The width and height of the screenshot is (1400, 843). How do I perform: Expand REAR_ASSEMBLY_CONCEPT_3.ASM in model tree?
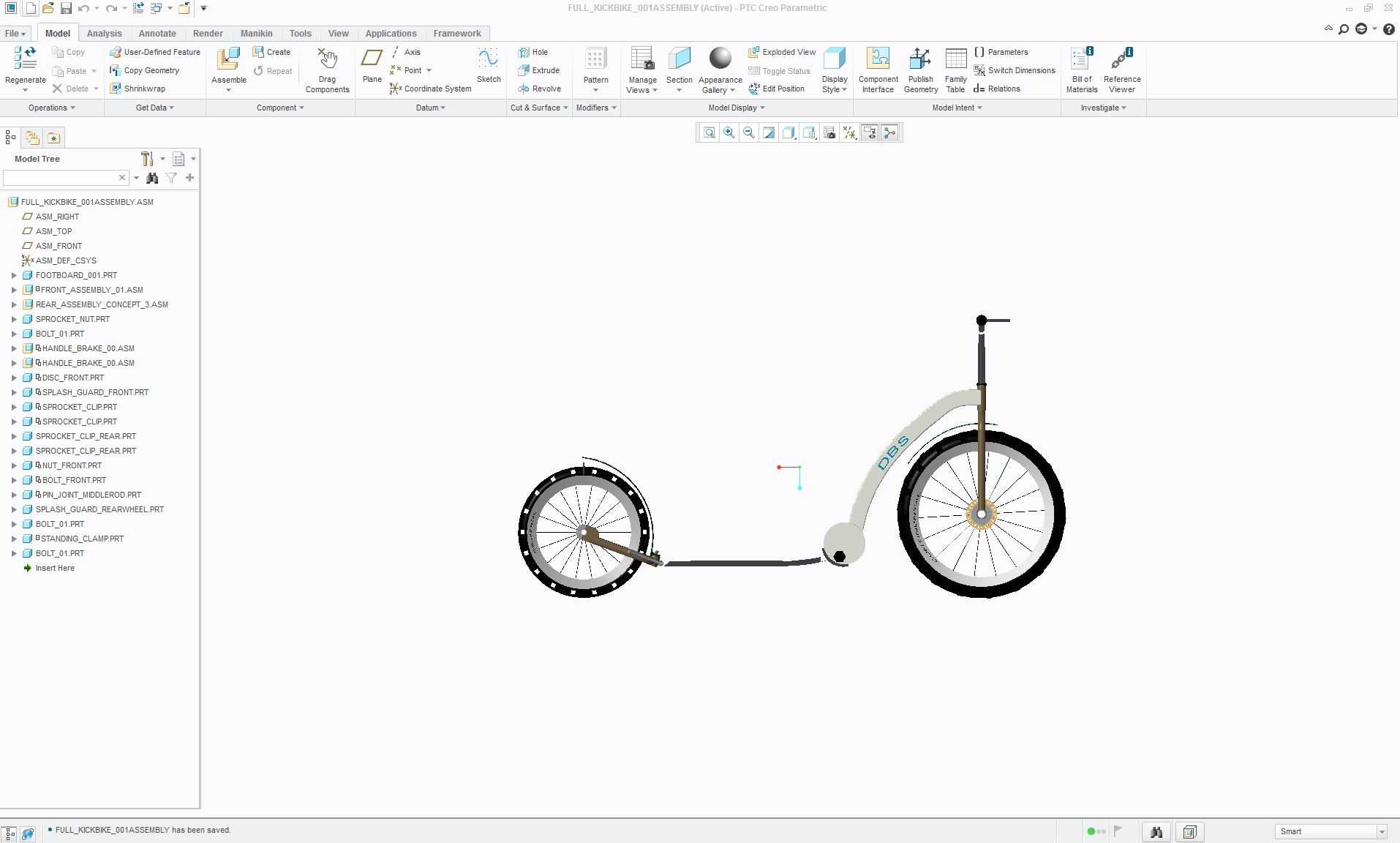(14, 304)
